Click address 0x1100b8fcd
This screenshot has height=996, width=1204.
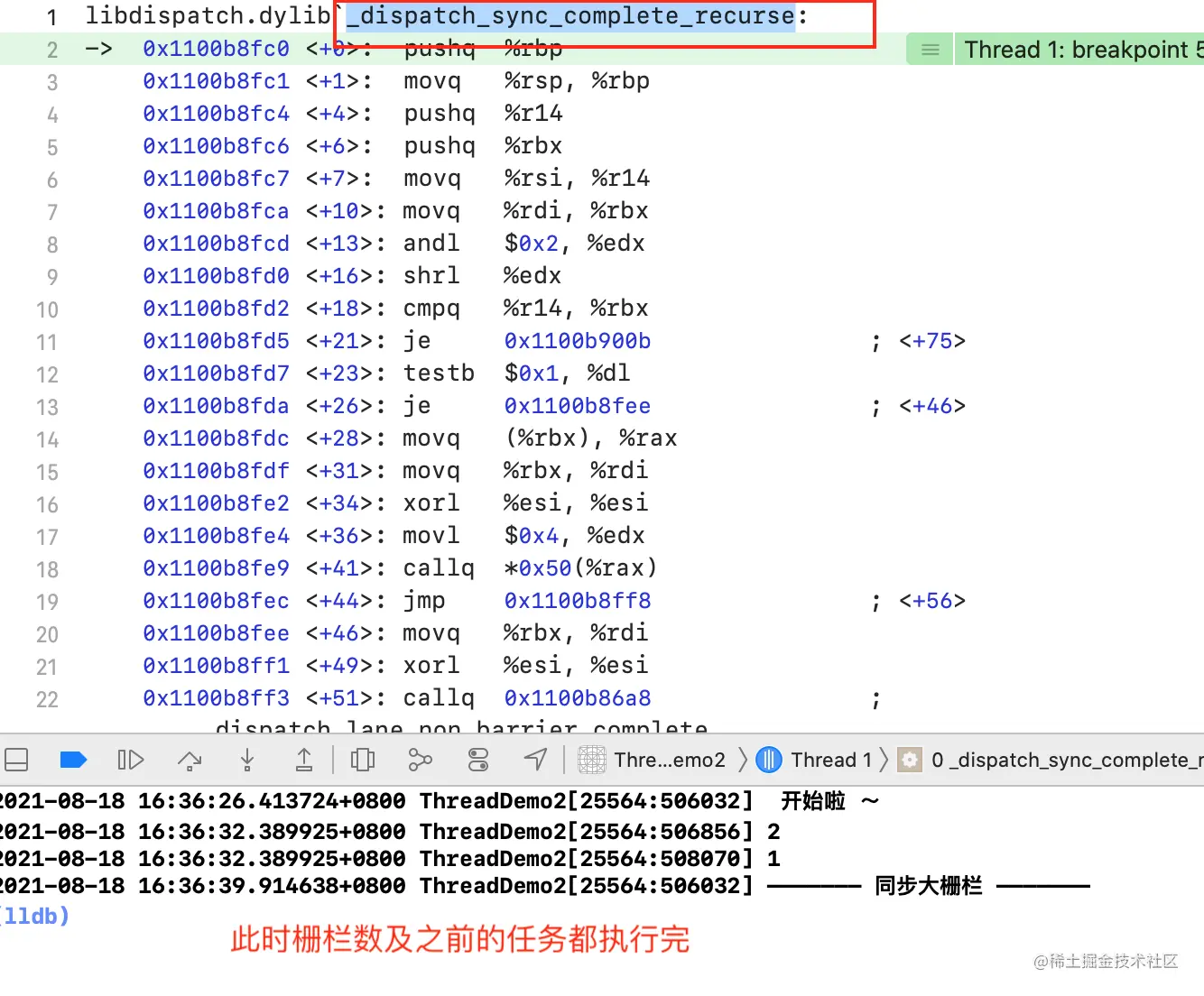[x=217, y=244]
